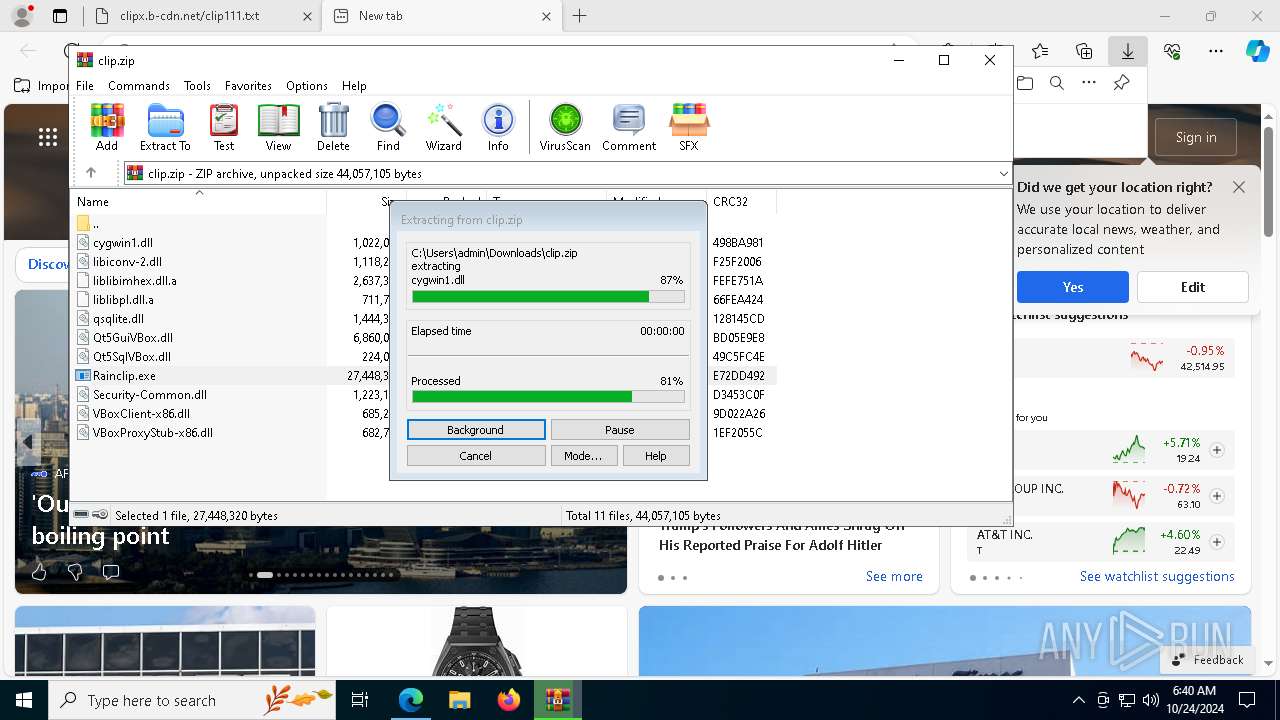Click Sign in on the new tab page
Screen dimensions: 1280x720
click(1196, 137)
